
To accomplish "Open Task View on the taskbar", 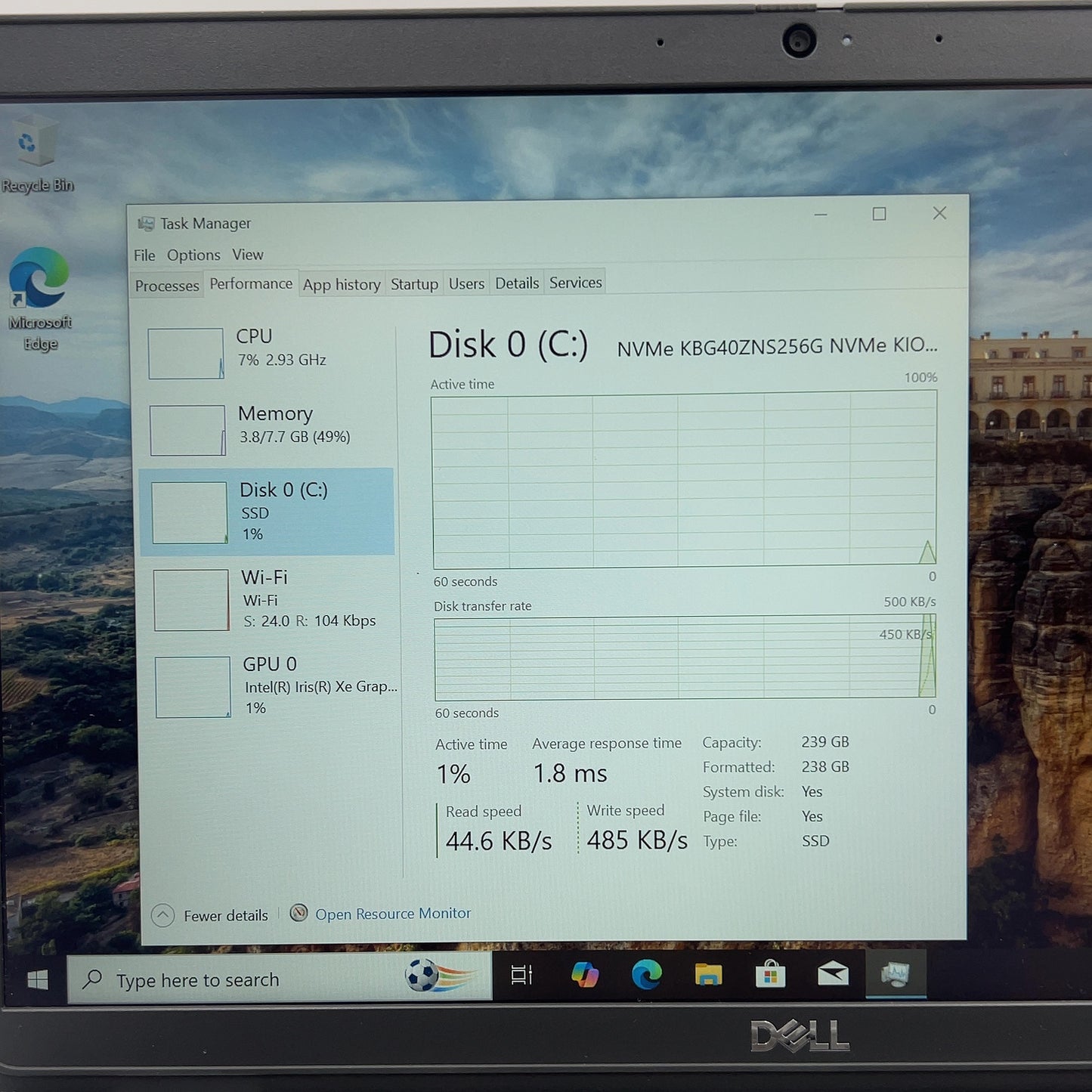I will (x=521, y=975).
